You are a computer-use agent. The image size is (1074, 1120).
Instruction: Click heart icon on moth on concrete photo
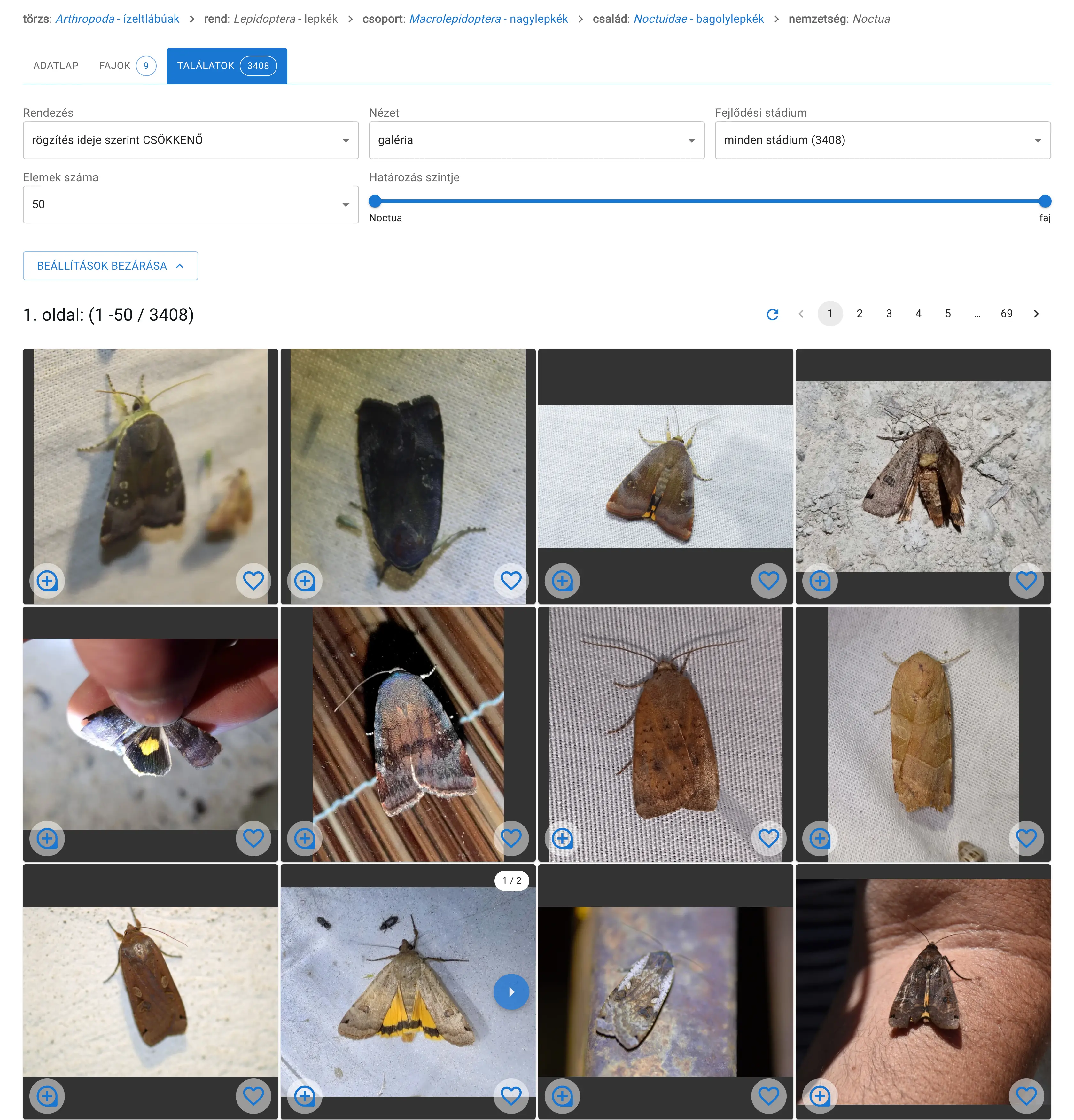[x=1026, y=581]
